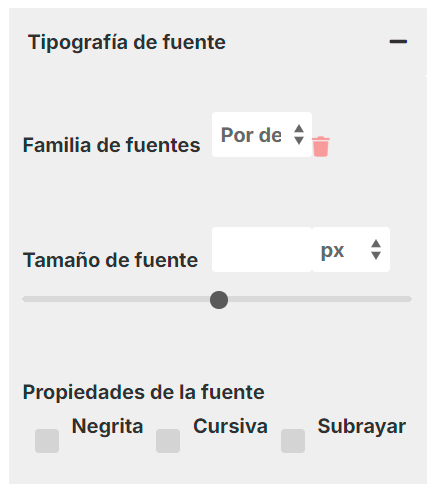Click the 'Familia de fuentes' label

click(111, 145)
